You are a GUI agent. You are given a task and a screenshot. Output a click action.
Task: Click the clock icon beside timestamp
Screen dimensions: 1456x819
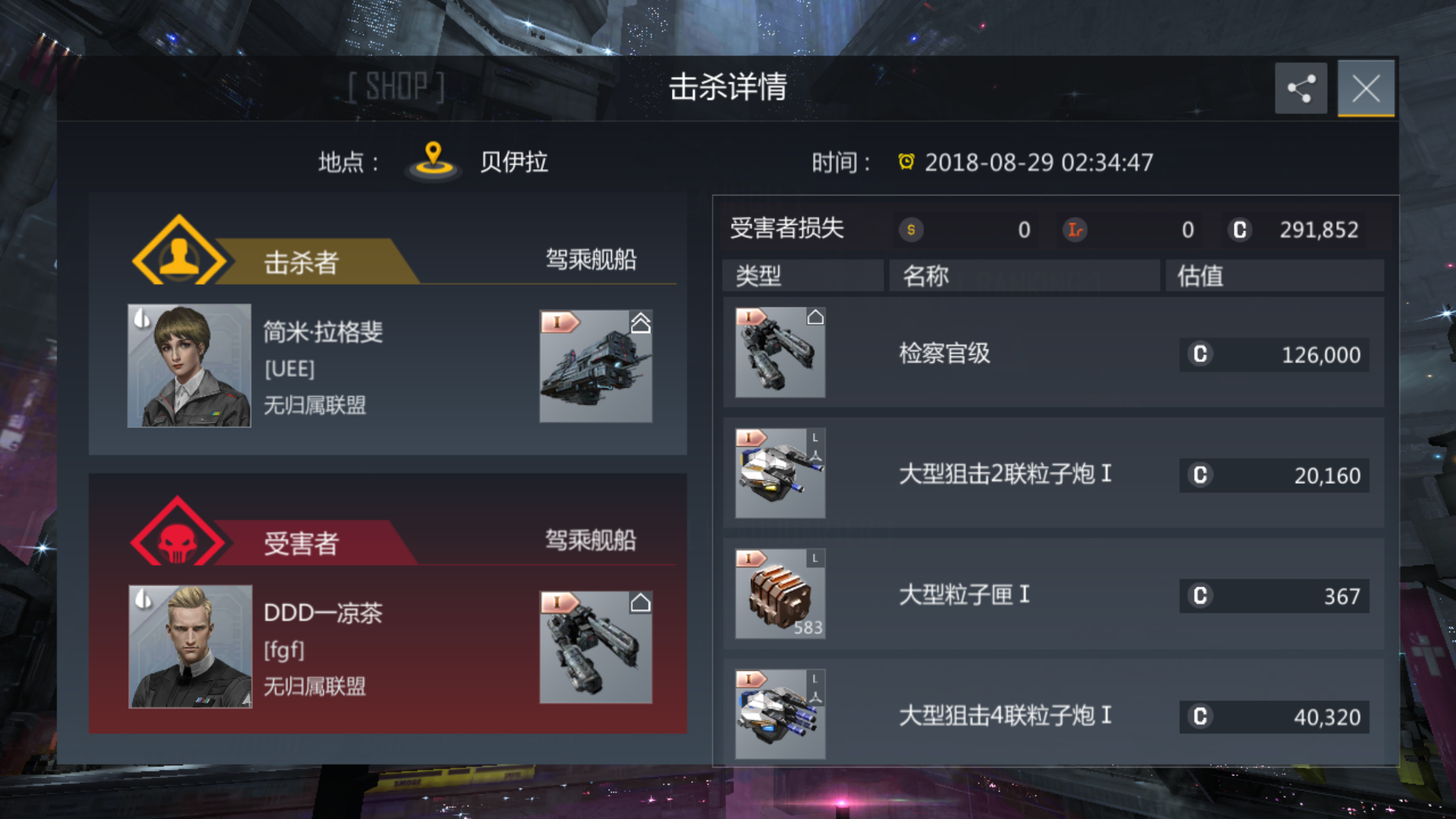(906, 162)
